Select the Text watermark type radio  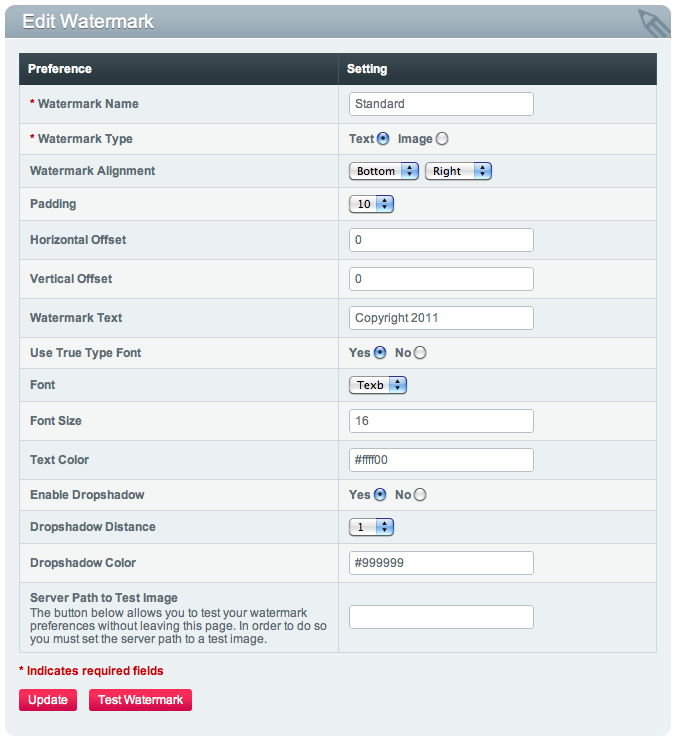pos(383,139)
